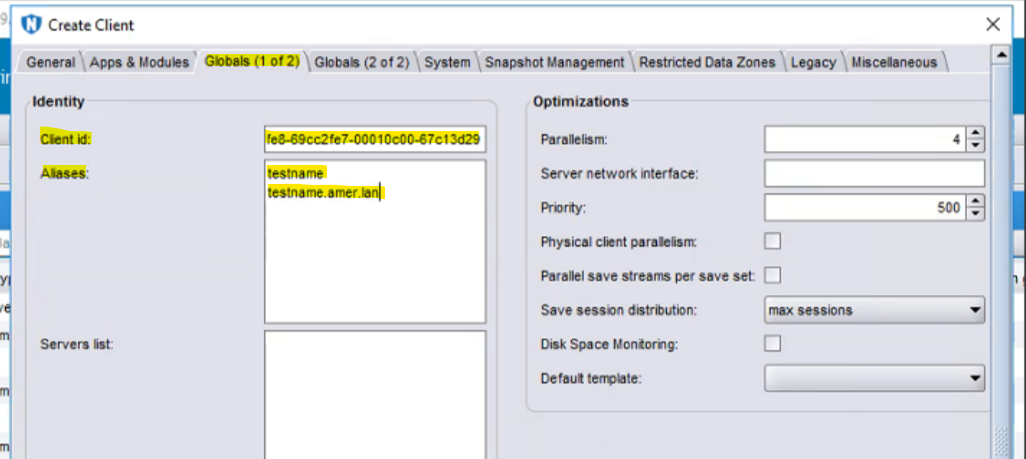Open the Restricted Data Zones tab
This screenshot has width=1026, height=459.
coord(707,62)
